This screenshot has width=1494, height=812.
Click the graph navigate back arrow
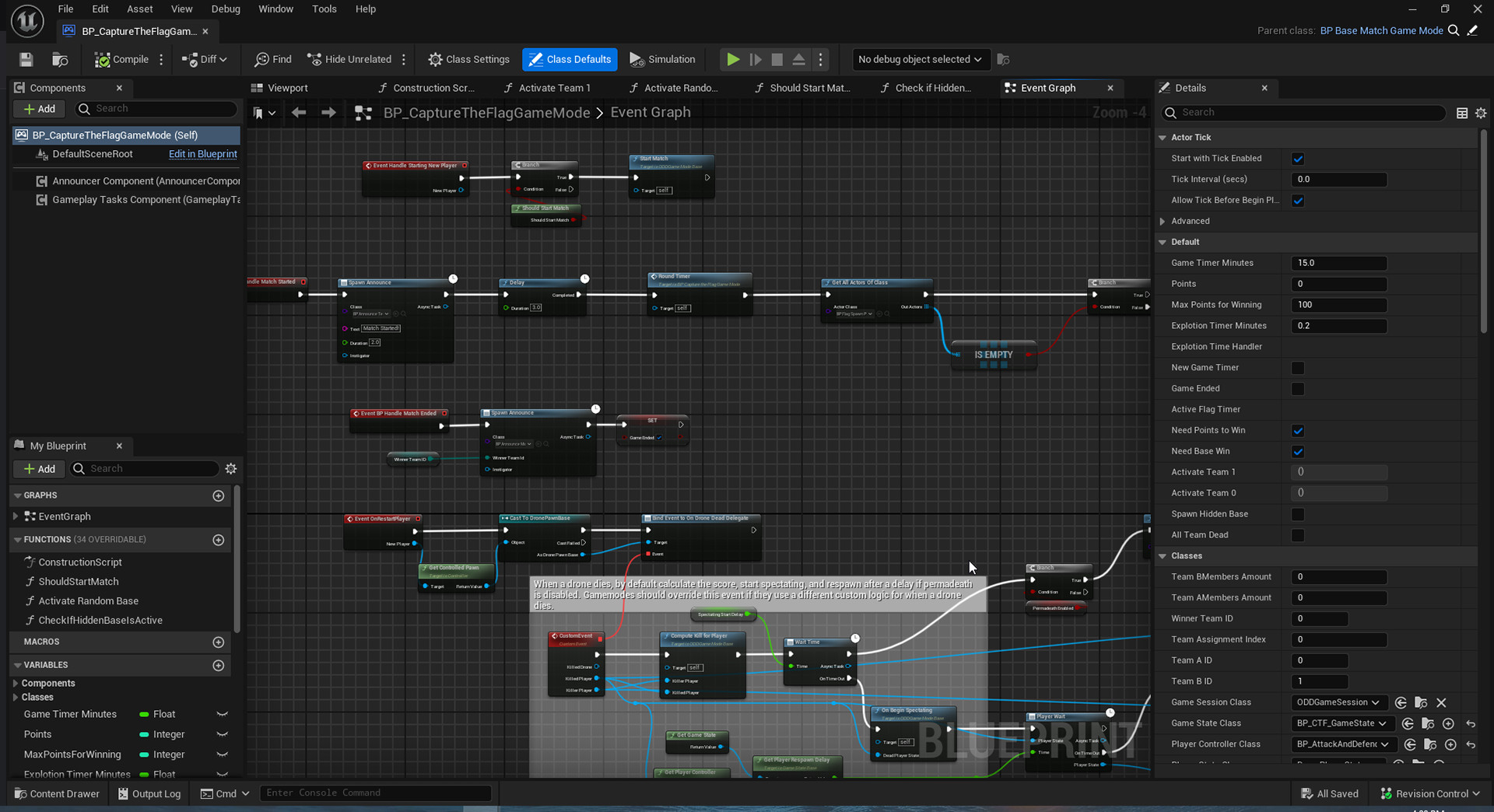pos(299,113)
